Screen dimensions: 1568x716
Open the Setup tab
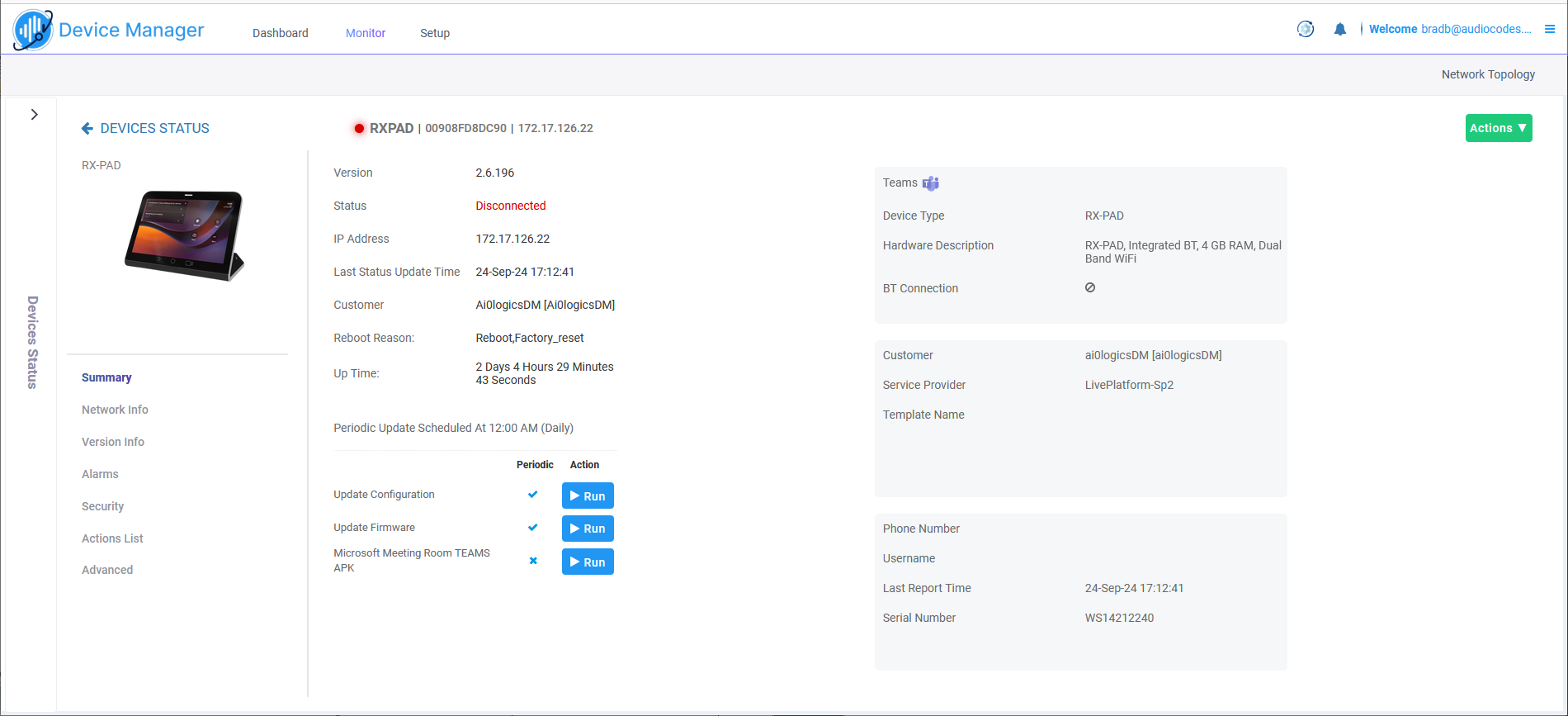point(435,33)
